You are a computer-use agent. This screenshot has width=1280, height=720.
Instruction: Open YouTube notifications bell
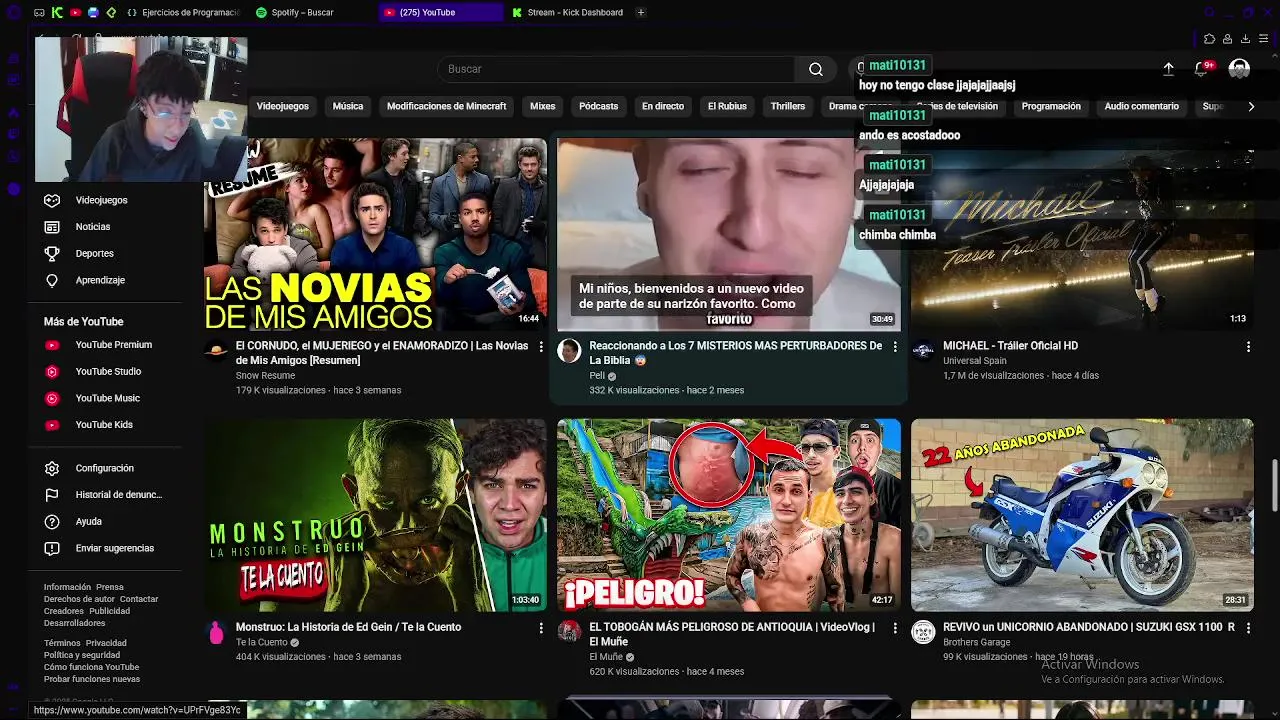point(1202,69)
